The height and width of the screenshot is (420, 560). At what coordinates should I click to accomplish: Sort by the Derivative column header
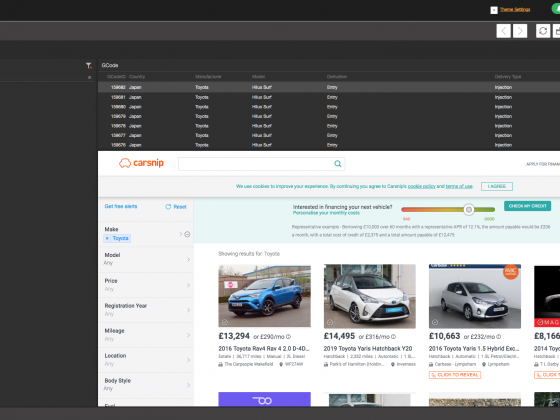[336, 77]
